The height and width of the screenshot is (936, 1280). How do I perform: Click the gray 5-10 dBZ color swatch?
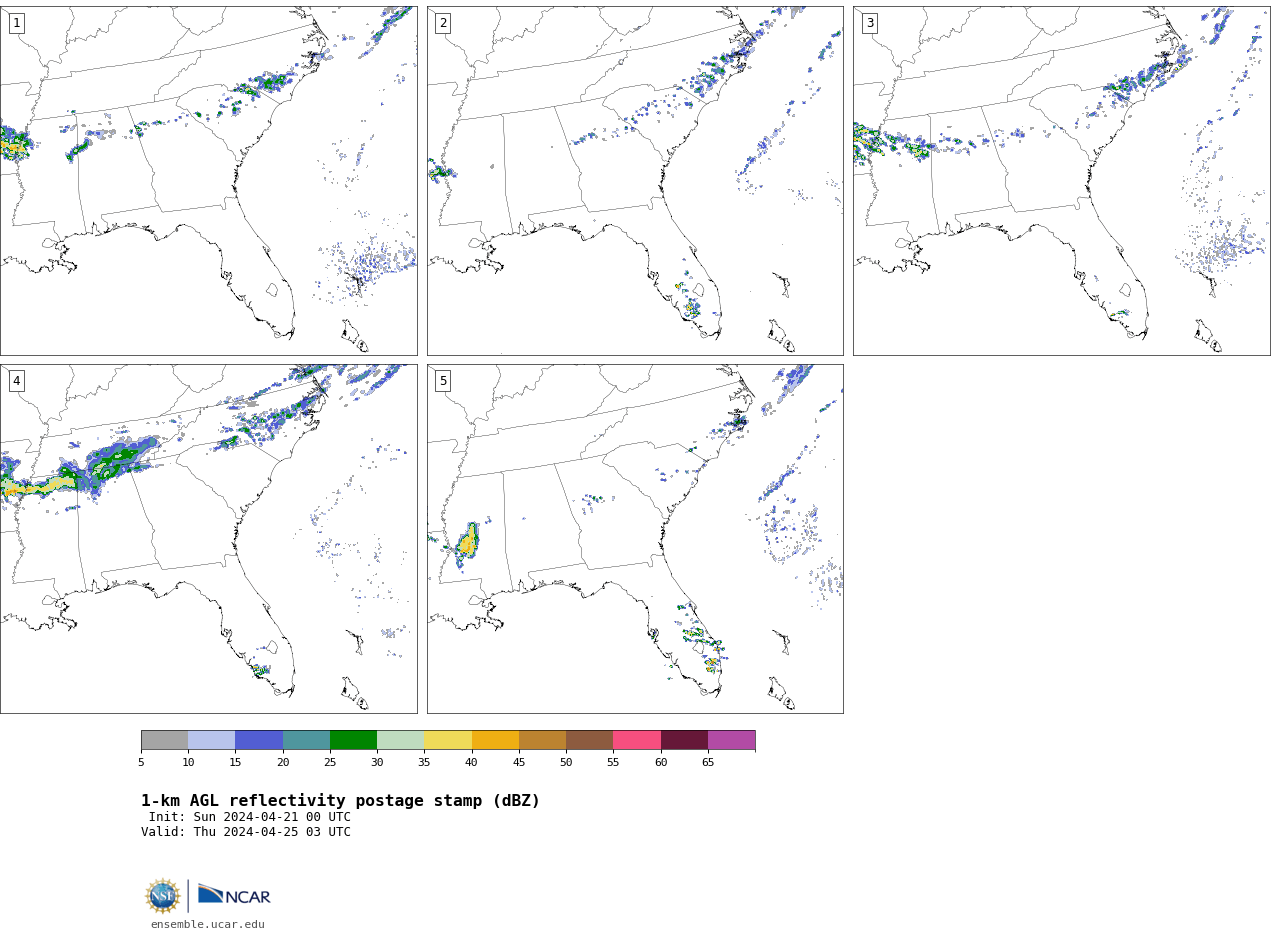pyautogui.click(x=164, y=740)
